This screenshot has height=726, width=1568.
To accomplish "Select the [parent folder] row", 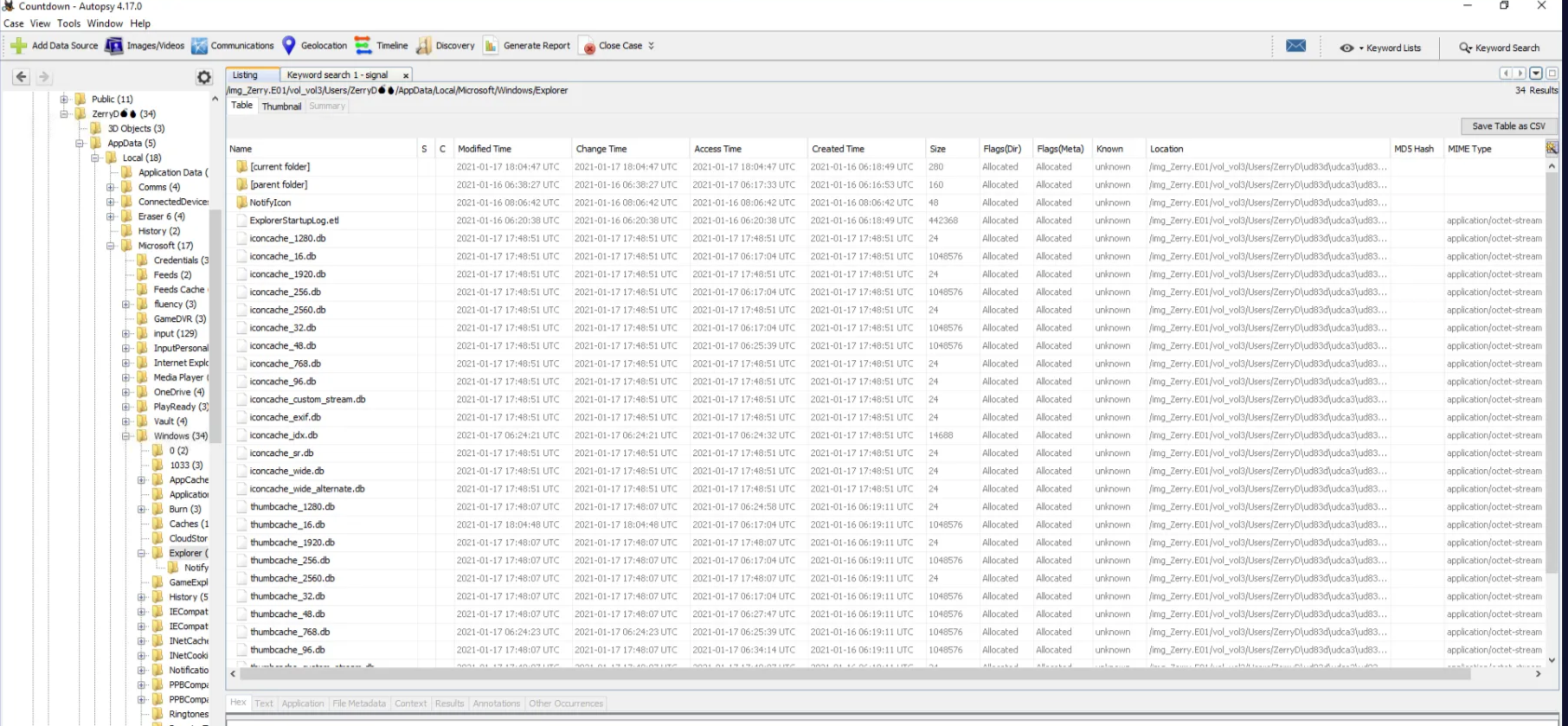I will (x=886, y=184).
